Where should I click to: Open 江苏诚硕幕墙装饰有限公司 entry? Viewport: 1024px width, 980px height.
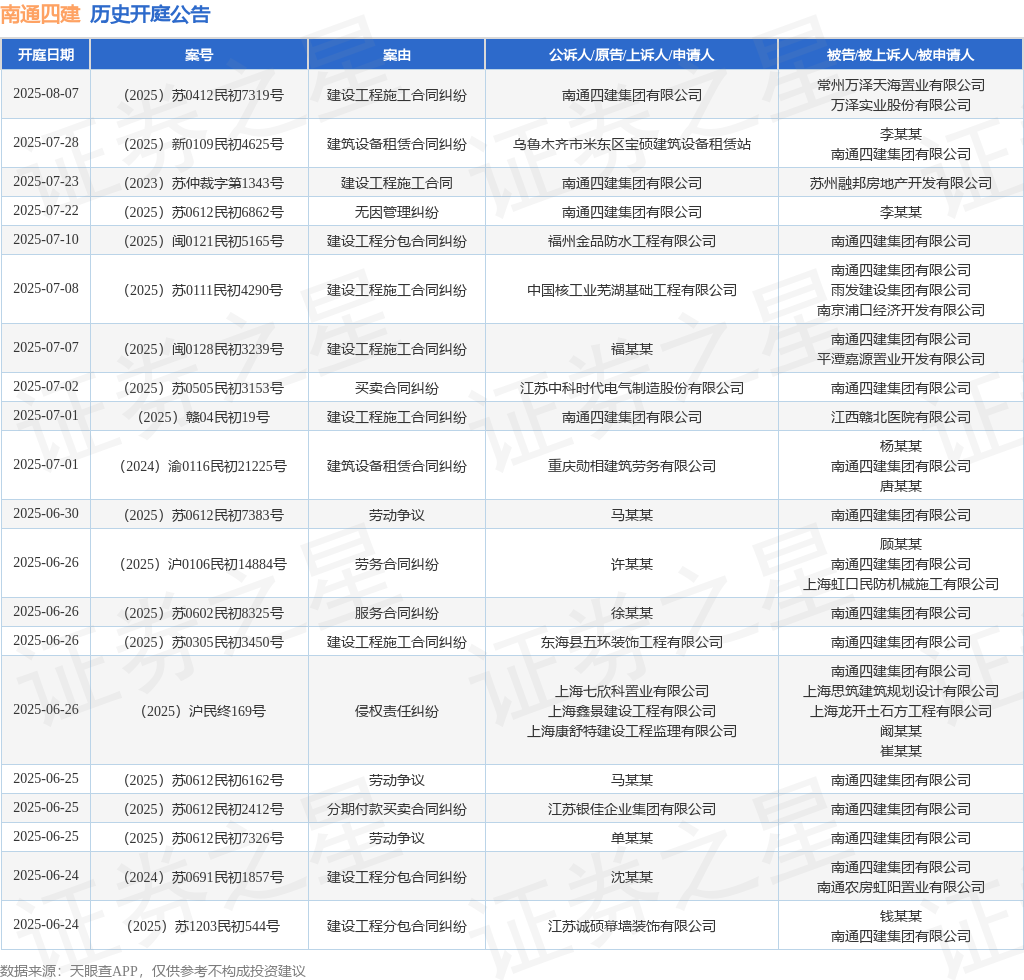(x=632, y=926)
